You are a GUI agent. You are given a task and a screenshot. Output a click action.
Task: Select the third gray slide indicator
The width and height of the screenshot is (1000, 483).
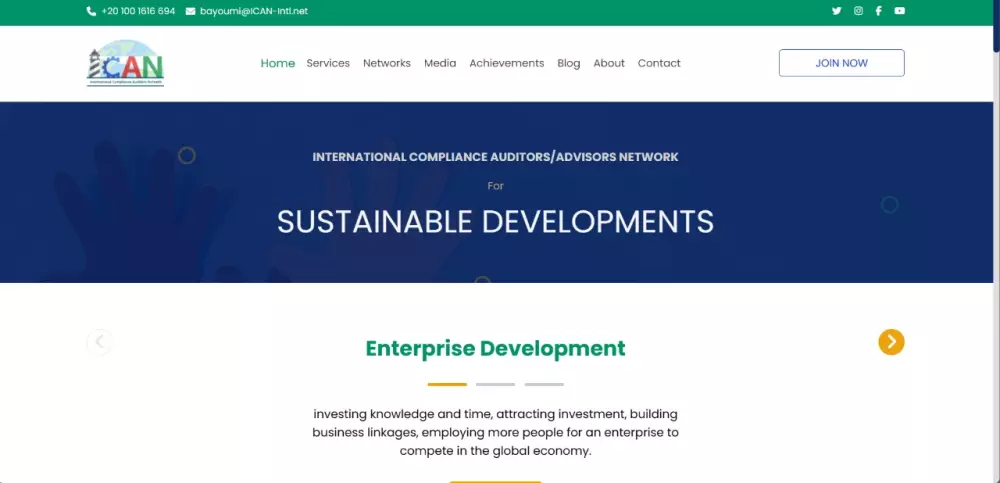coord(544,385)
